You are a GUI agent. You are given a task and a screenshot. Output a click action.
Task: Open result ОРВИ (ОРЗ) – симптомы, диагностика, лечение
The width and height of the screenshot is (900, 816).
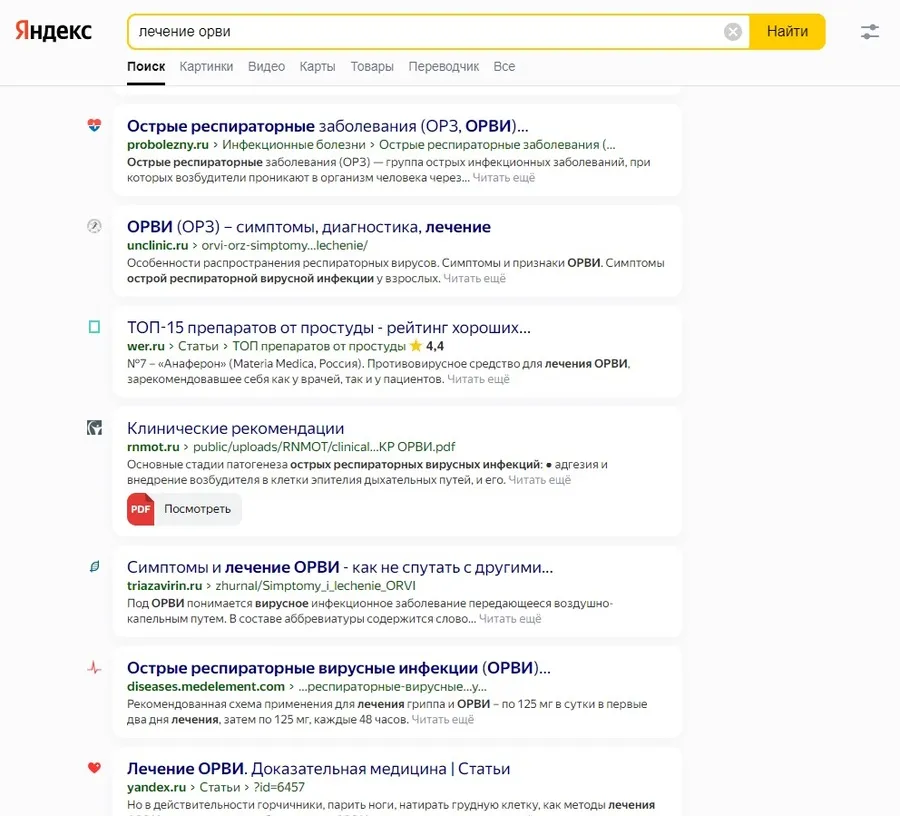point(309,227)
